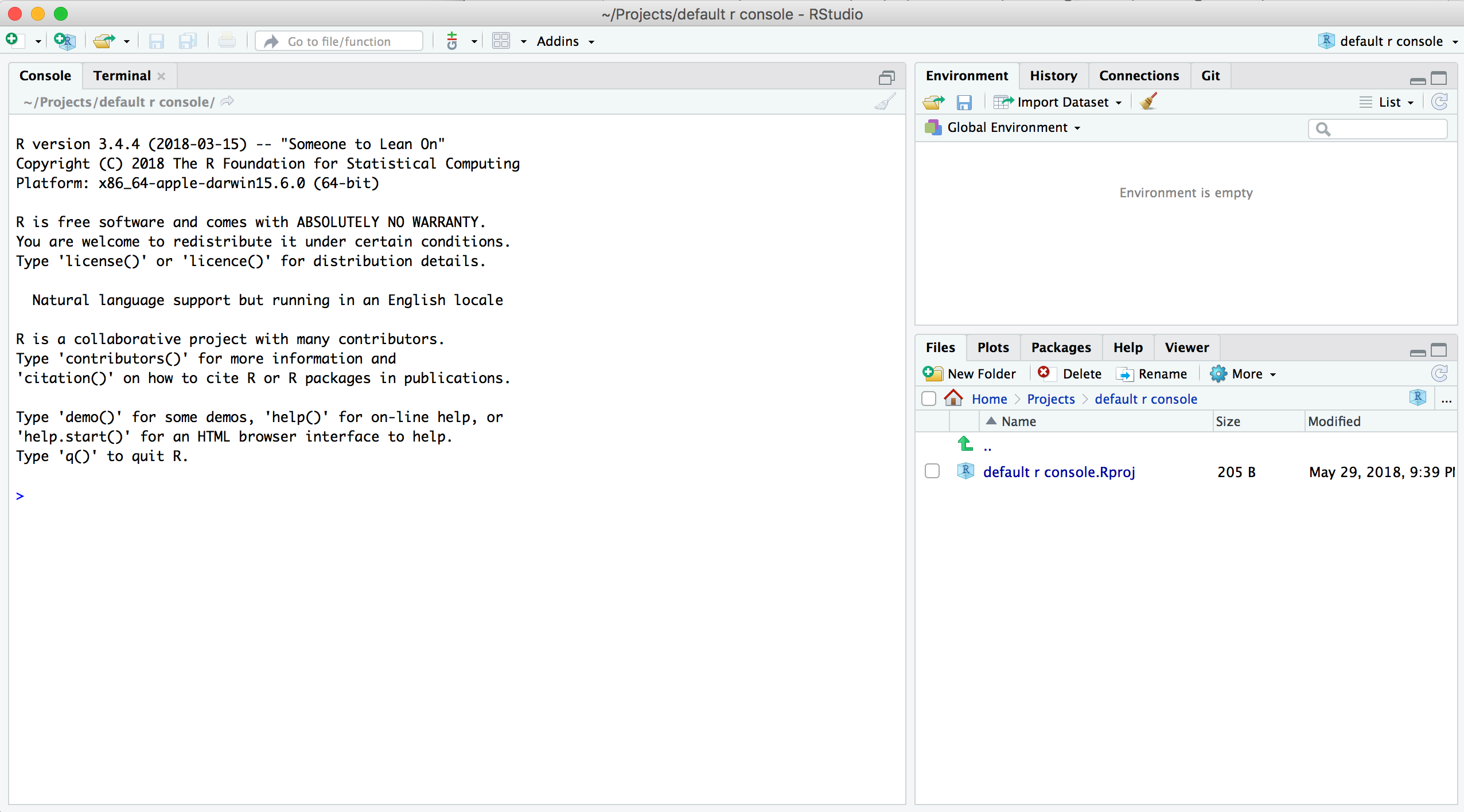Open the Projects breadcrumb link

[x=1050, y=399]
